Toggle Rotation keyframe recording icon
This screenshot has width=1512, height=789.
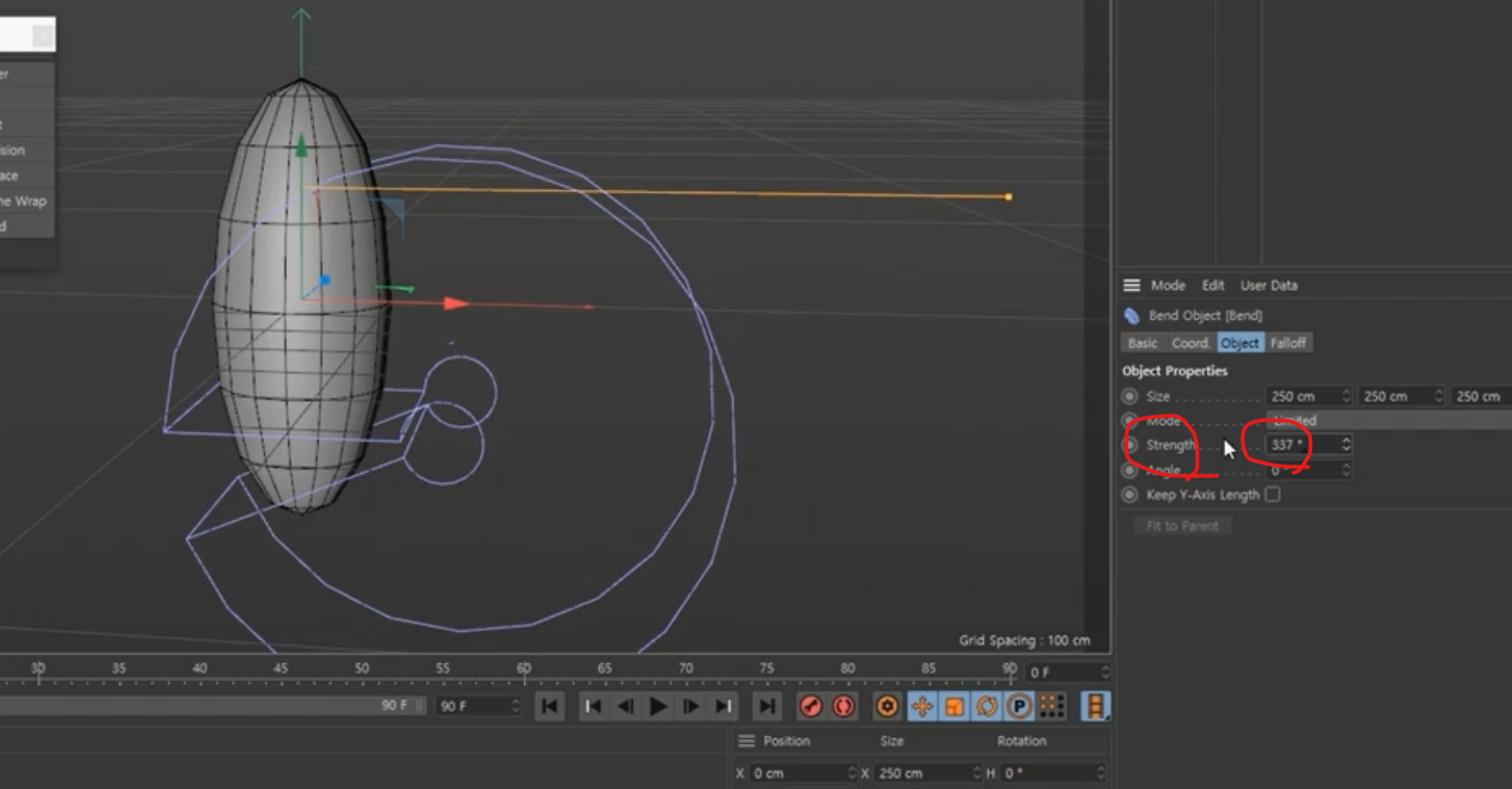pyautogui.click(x=987, y=706)
